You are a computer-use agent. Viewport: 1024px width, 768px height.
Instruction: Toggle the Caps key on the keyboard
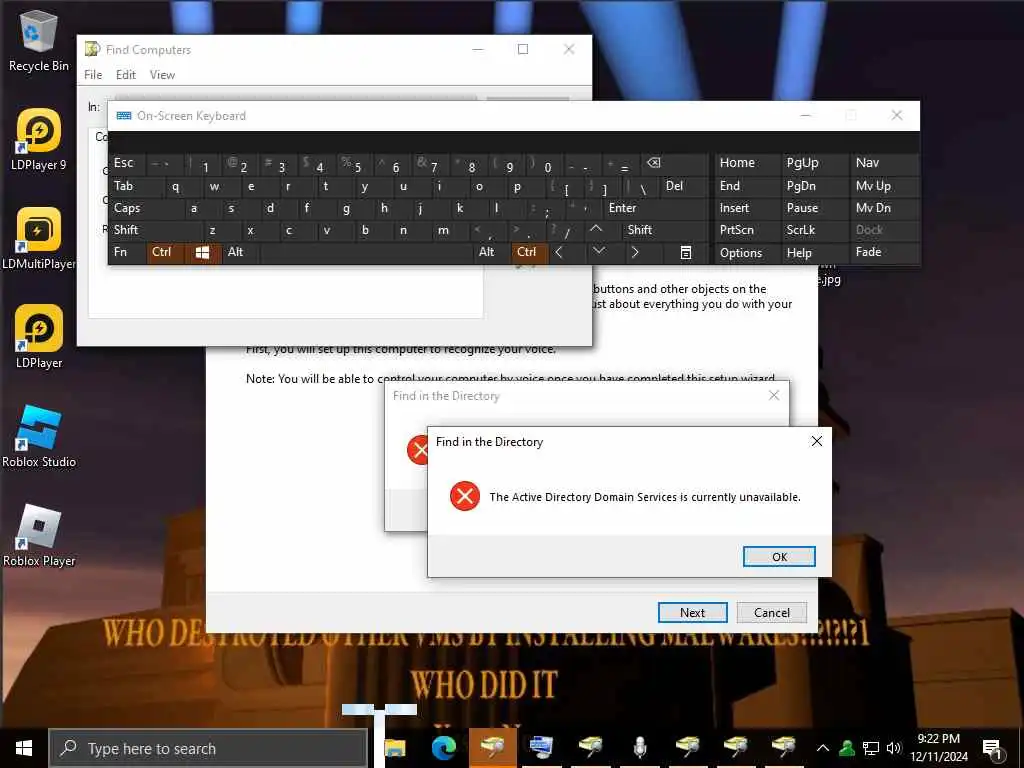[x=145, y=208]
